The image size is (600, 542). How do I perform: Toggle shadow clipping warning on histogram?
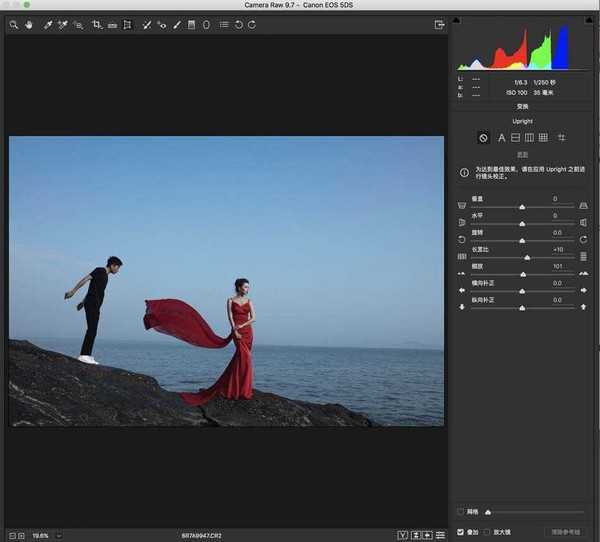(x=457, y=19)
